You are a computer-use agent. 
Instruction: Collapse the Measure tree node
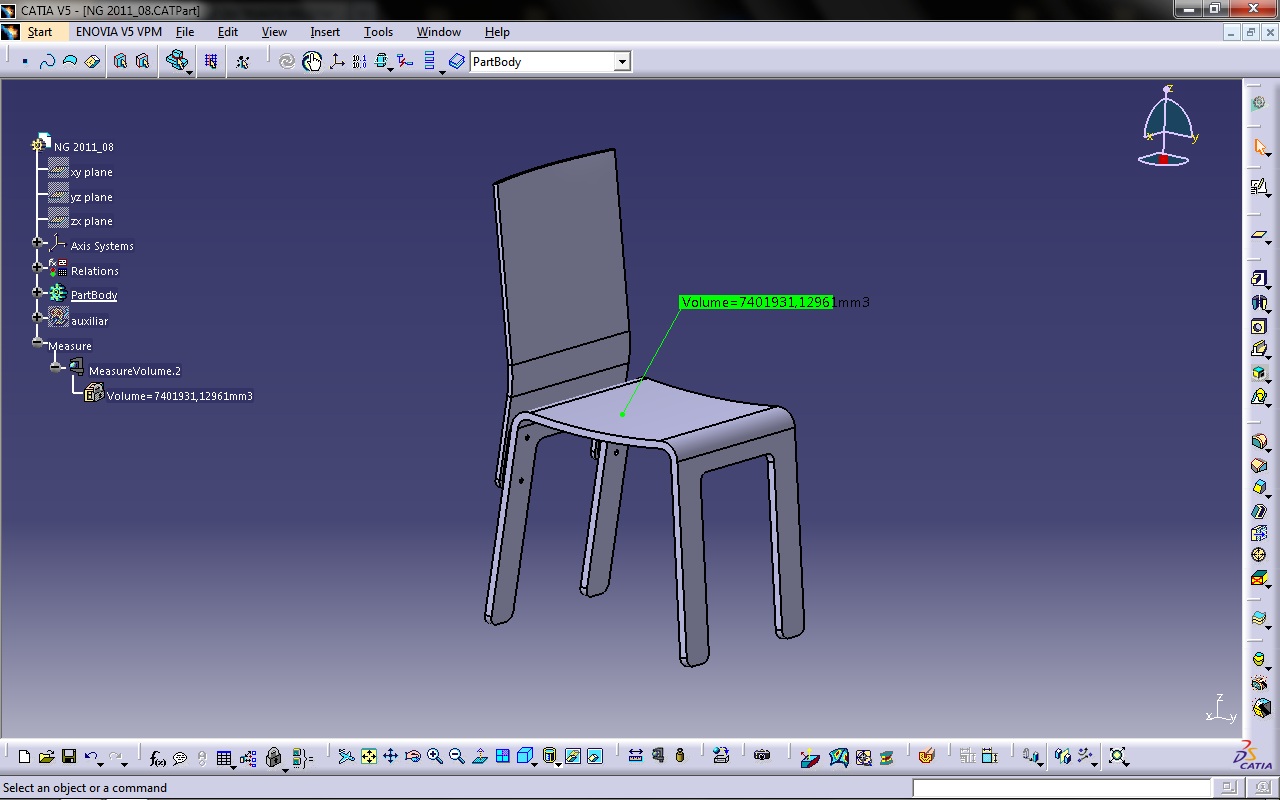[37, 342]
